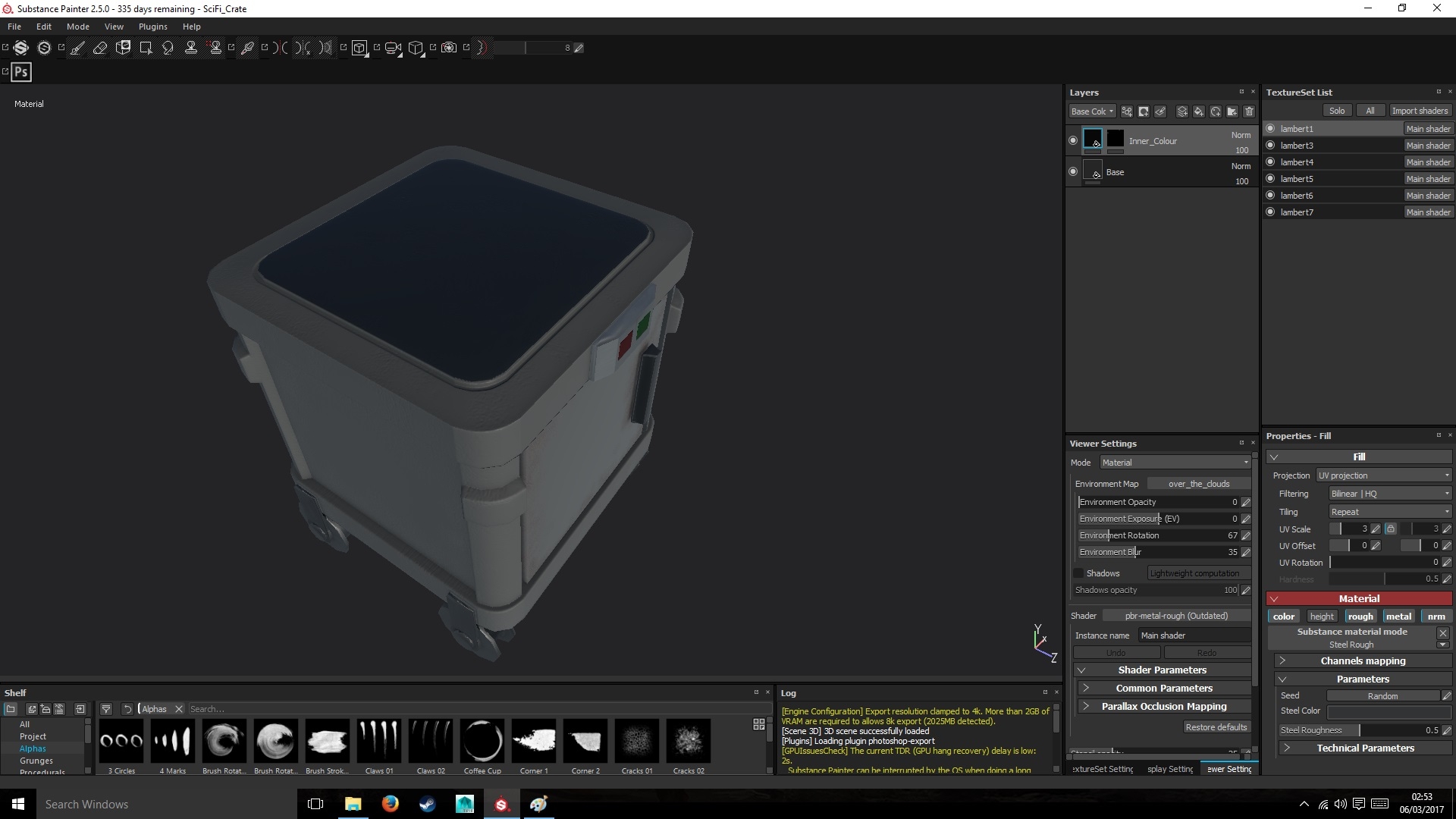
Task: Hide the Inner_Colour layer
Action: (1072, 140)
